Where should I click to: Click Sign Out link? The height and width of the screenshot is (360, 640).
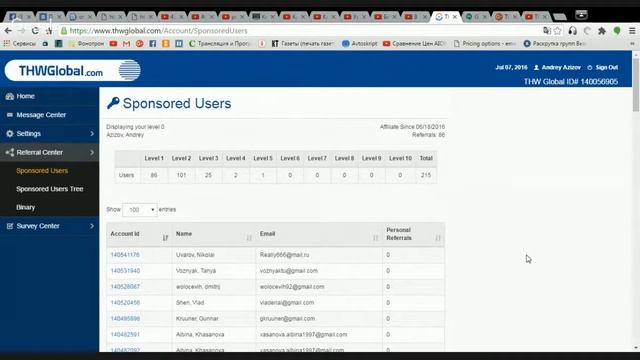606,67
